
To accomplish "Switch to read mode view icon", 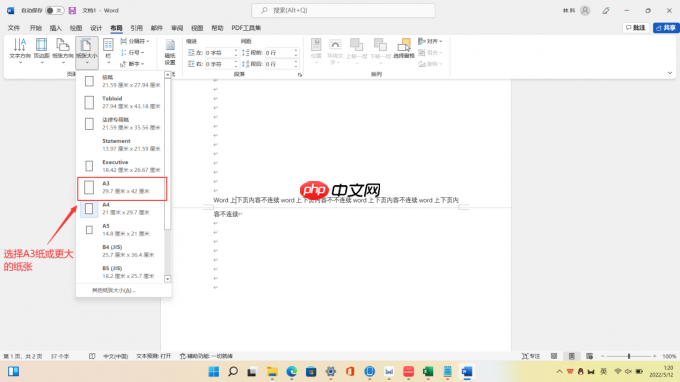I will (554, 356).
